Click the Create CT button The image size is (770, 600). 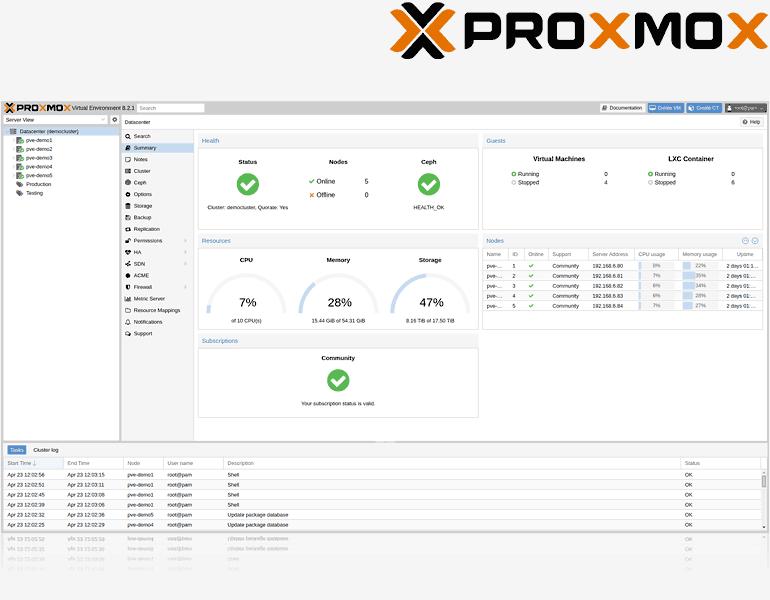704,108
